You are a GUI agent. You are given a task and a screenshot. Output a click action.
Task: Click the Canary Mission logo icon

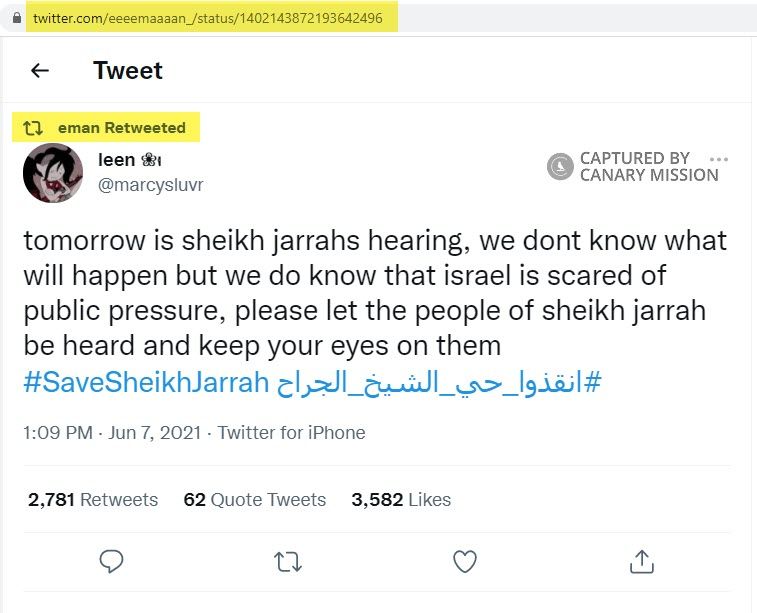point(560,166)
